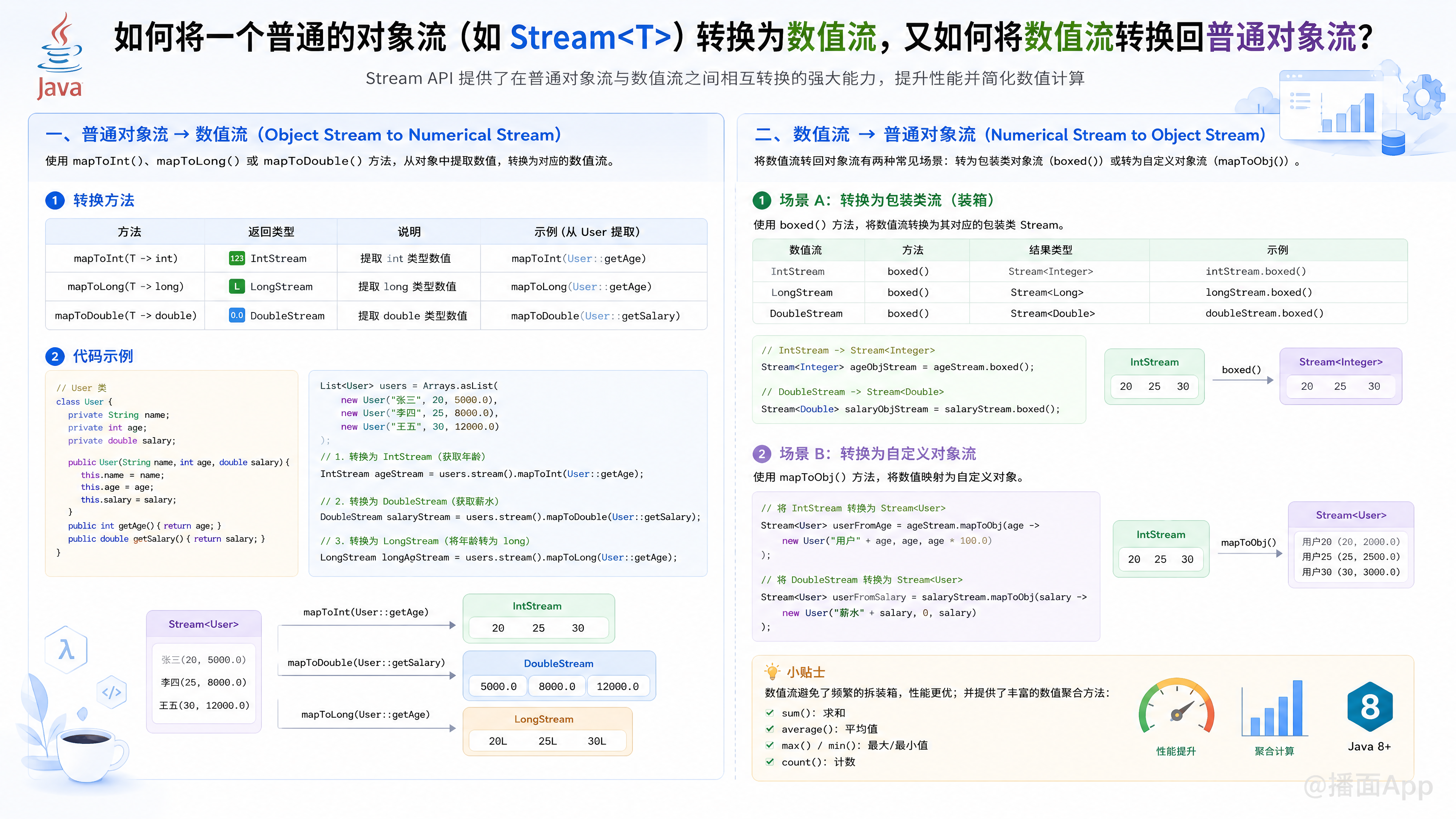Click the checkmark next to max() / min()
Screen dimensions: 1456x819
click(x=770, y=745)
